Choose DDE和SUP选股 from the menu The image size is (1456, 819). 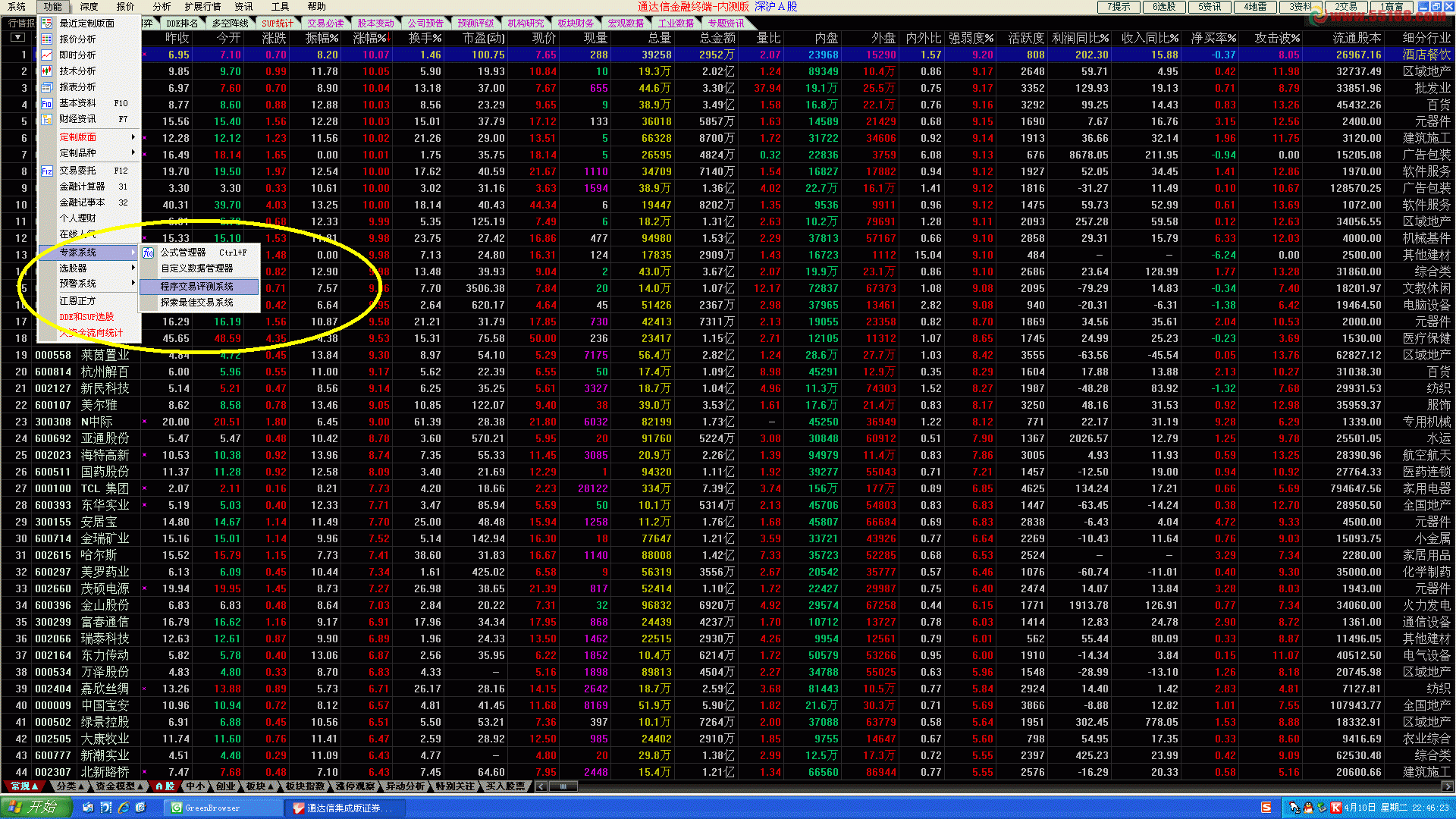pos(89,317)
